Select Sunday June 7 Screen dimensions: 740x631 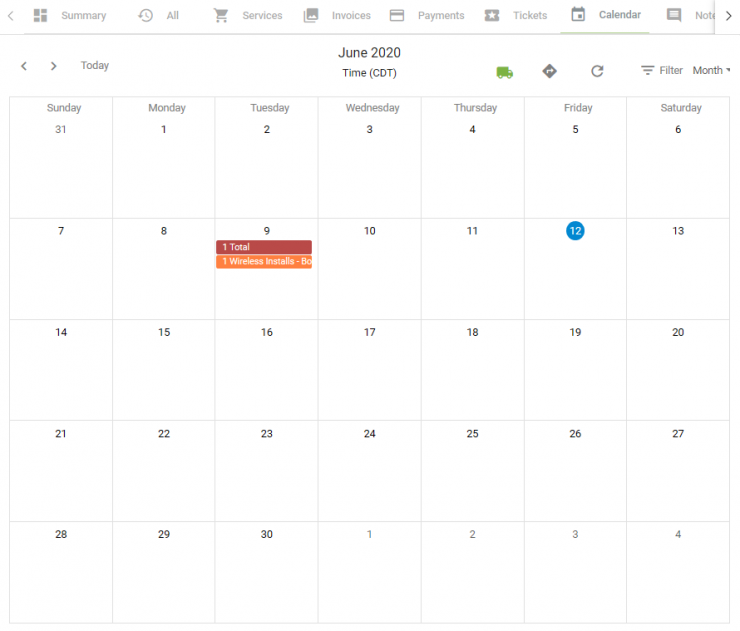[x=61, y=231]
